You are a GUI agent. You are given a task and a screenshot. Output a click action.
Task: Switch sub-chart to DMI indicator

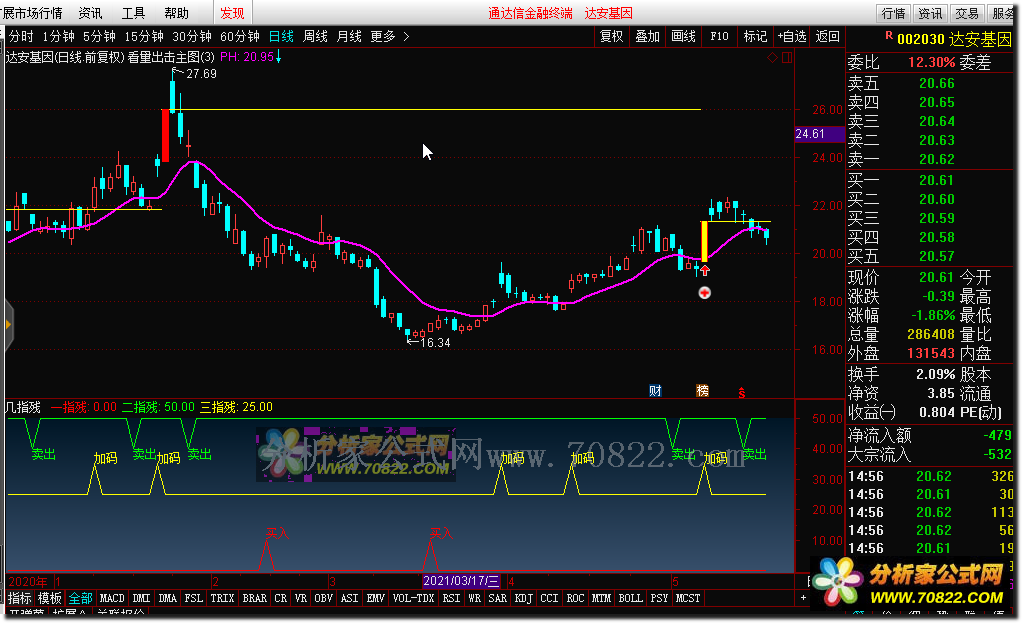tap(141, 598)
